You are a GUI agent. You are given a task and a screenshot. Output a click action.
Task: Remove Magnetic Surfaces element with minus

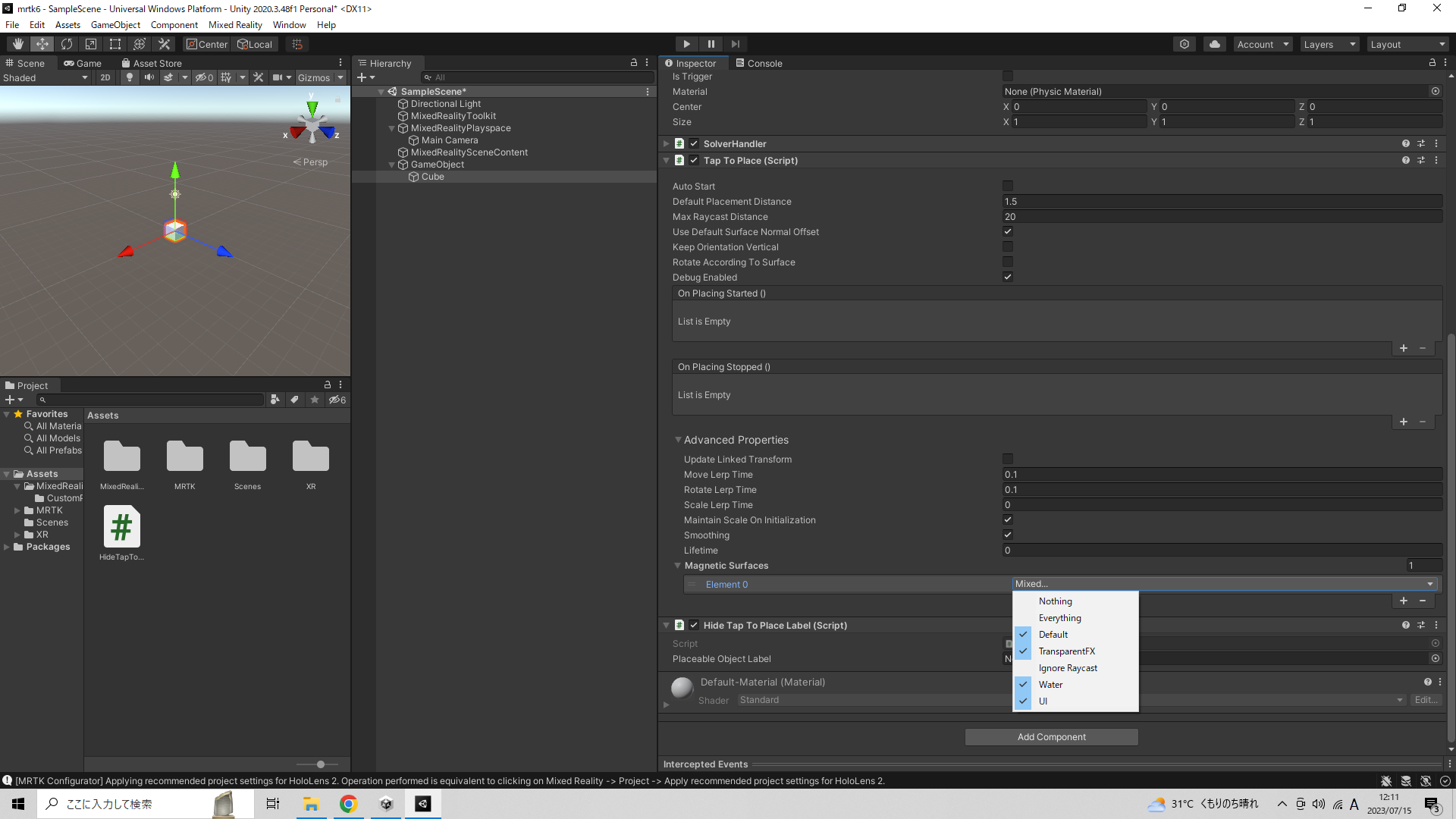[1423, 601]
